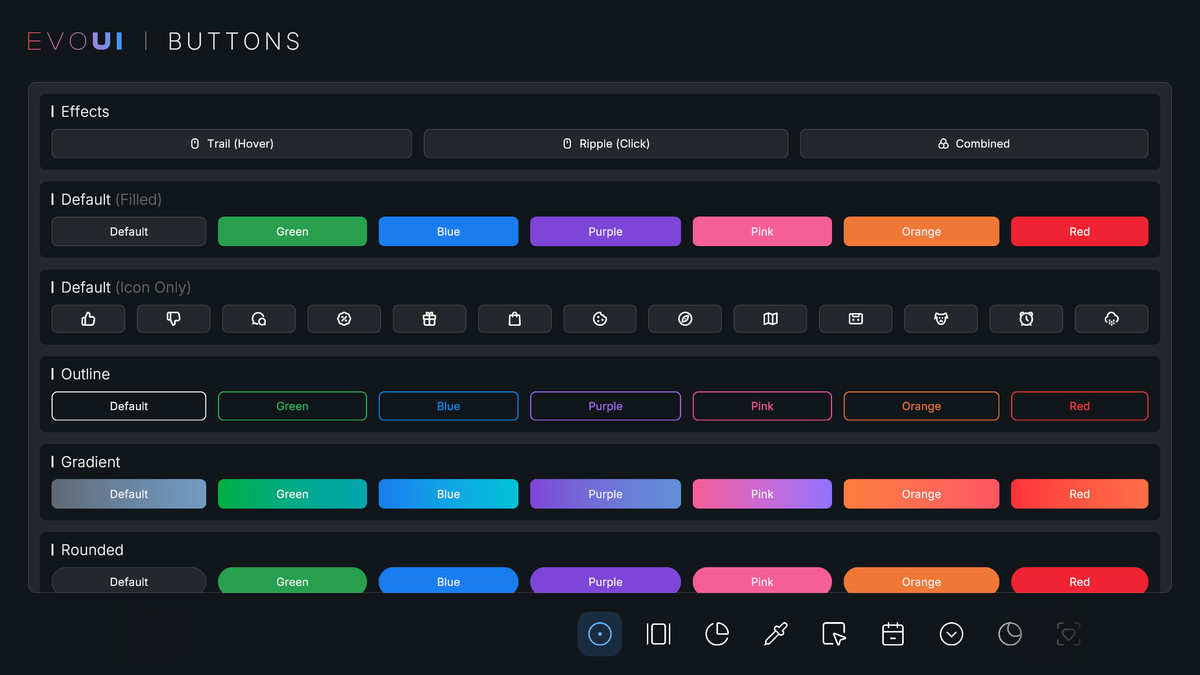This screenshot has height=675, width=1200.
Task: Click the rounded Pink button
Action: (762, 581)
